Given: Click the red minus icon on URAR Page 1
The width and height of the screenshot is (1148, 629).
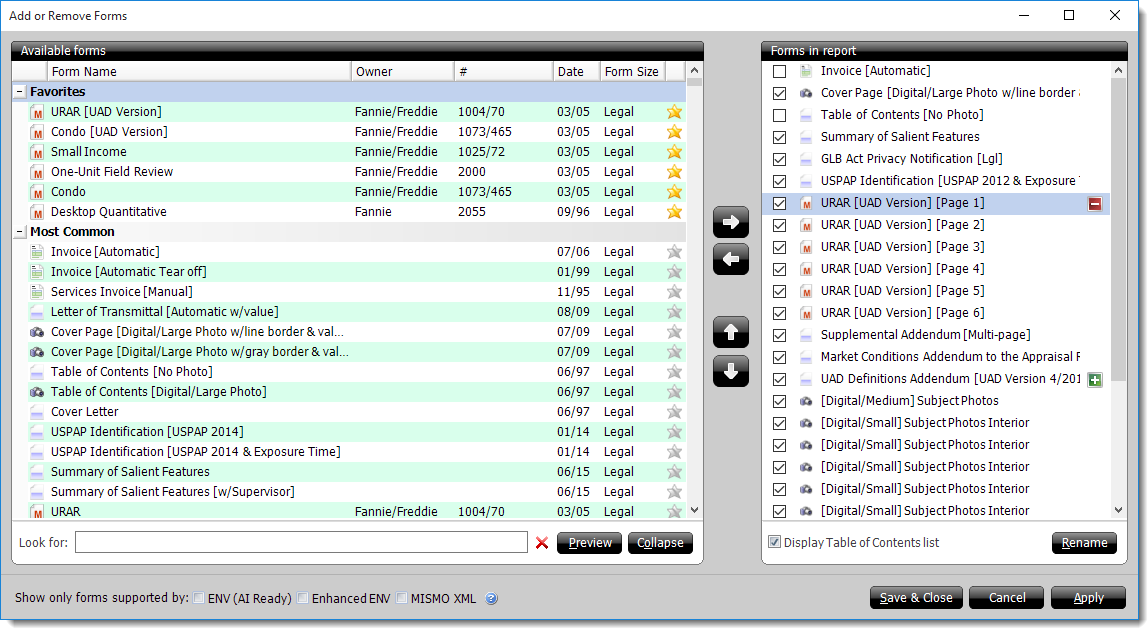Looking at the screenshot, I should coord(1095,204).
